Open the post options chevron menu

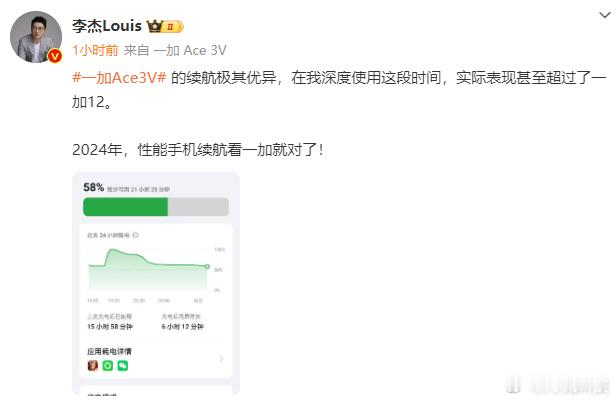point(604,16)
